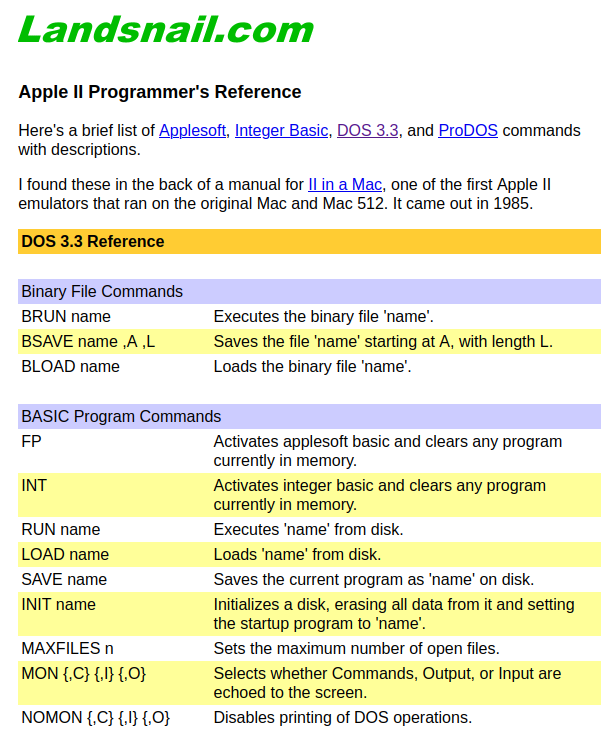Viewport: 613px width, 730px height.
Task: Select the DOS 3.3 Reference section header
Action: 309,241
